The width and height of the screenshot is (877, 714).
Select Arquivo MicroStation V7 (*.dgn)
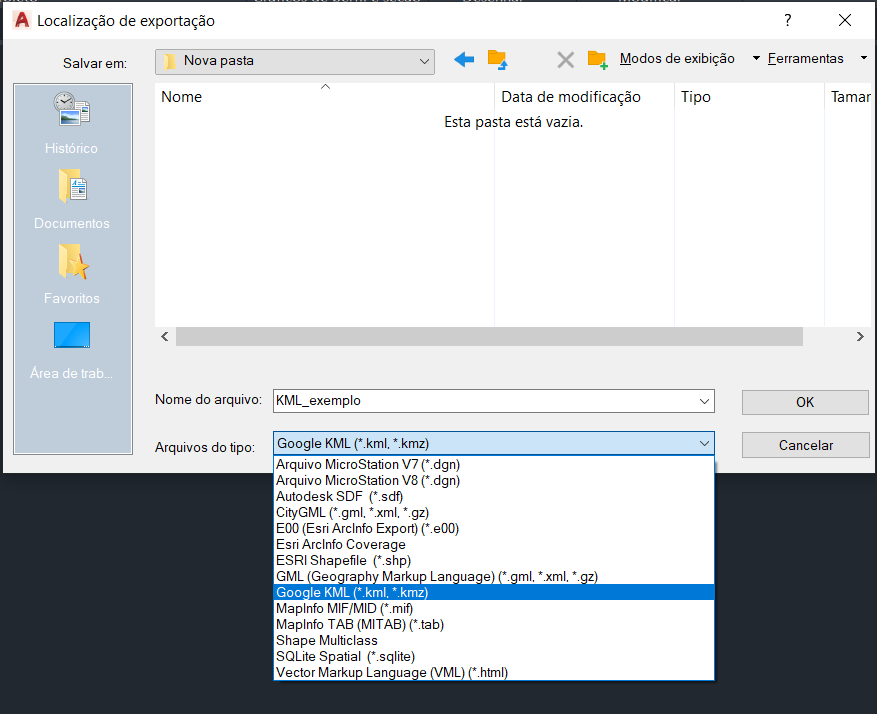click(494, 465)
